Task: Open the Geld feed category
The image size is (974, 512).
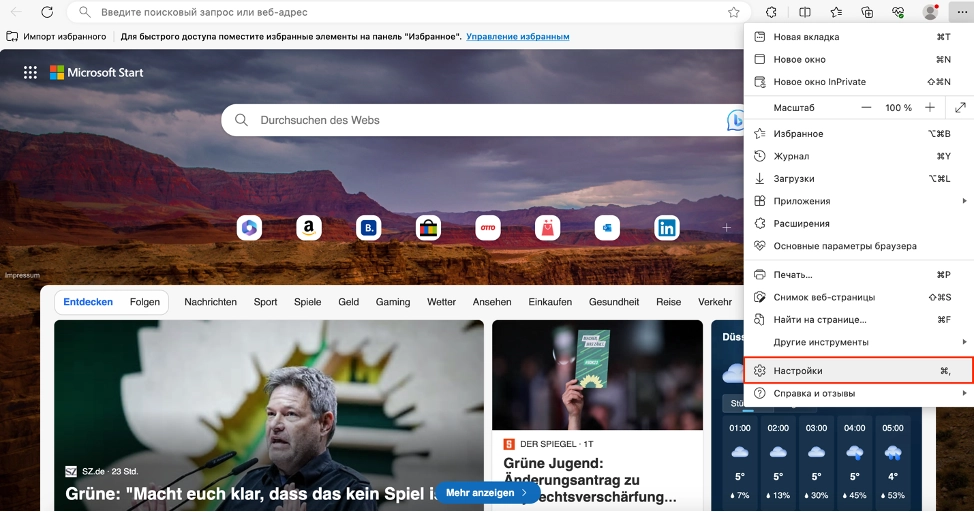Action: tap(348, 302)
